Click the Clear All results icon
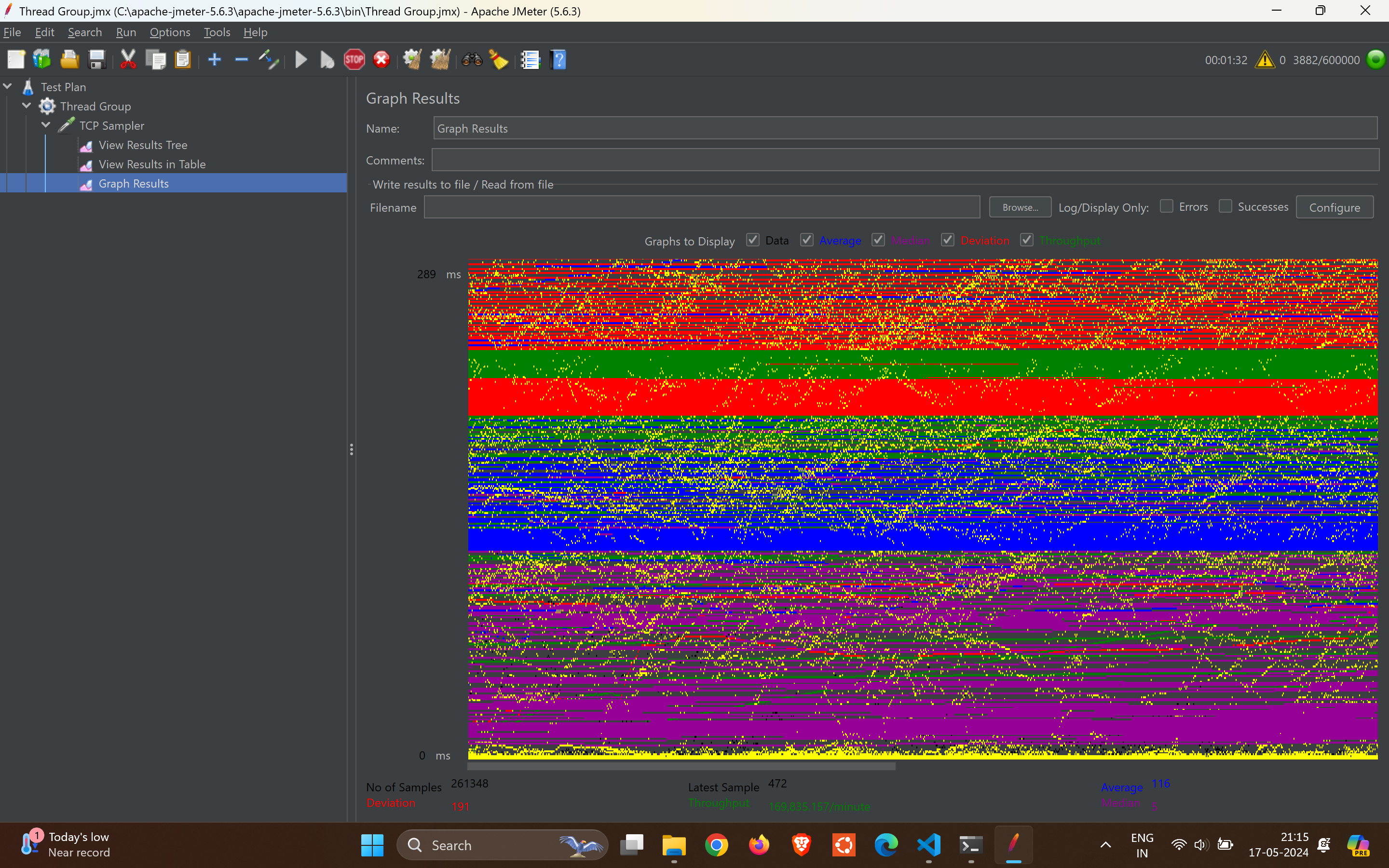The height and width of the screenshot is (868, 1389). click(x=440, y=60)
